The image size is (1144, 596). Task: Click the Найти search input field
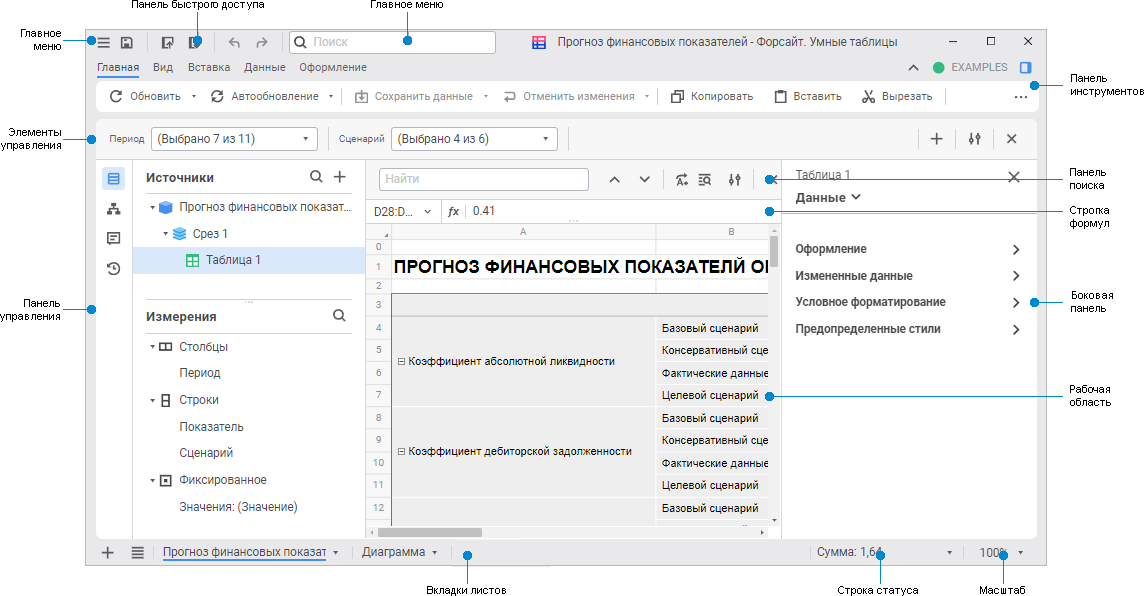(484, 179)
